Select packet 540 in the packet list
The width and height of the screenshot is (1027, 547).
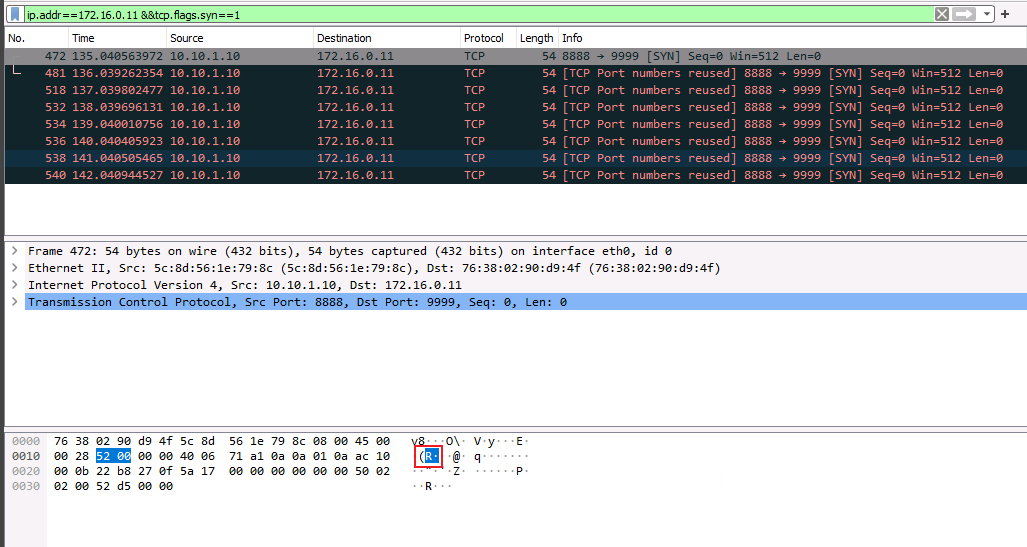(300, 175)
